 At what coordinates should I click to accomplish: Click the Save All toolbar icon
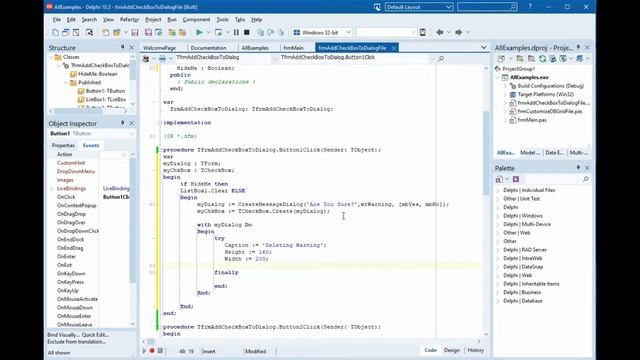[x=149, y=32]
